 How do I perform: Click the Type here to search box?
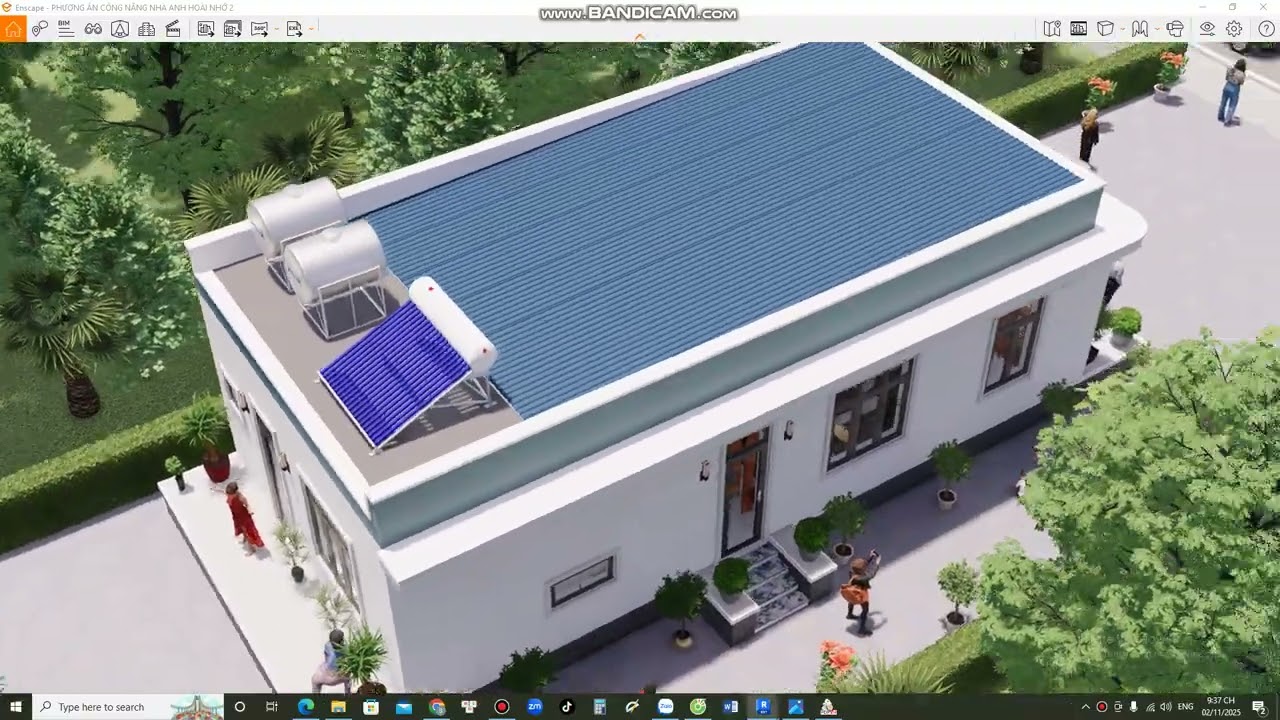coord(128,707)
